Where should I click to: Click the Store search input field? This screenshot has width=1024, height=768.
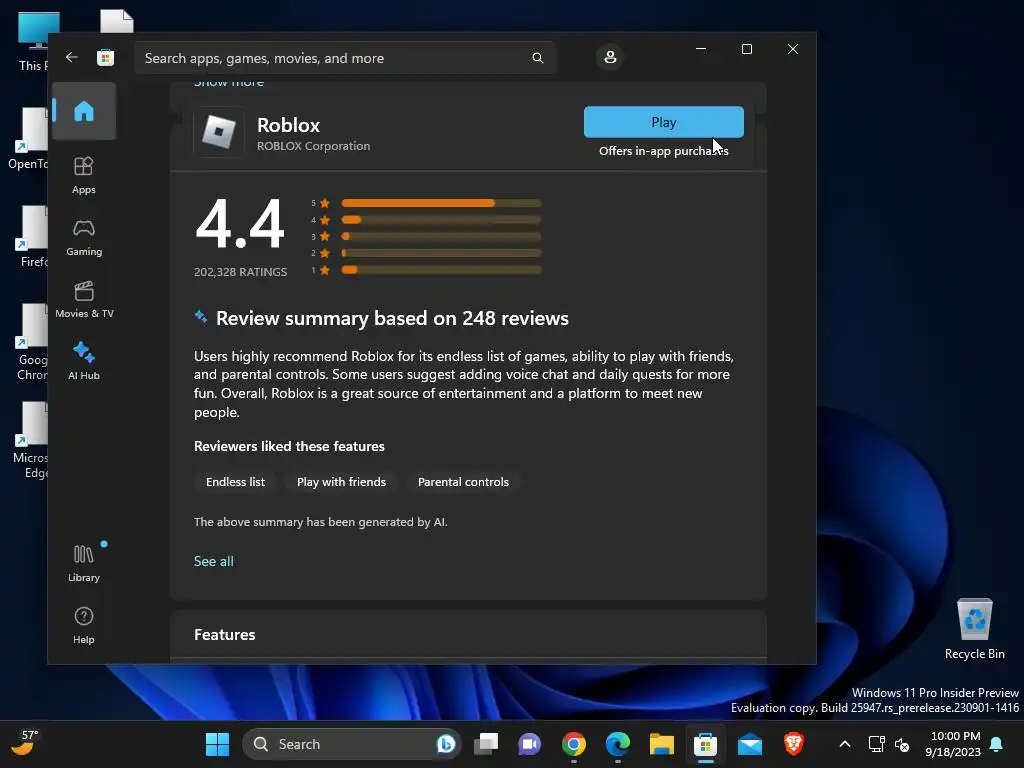click(344, 58)
